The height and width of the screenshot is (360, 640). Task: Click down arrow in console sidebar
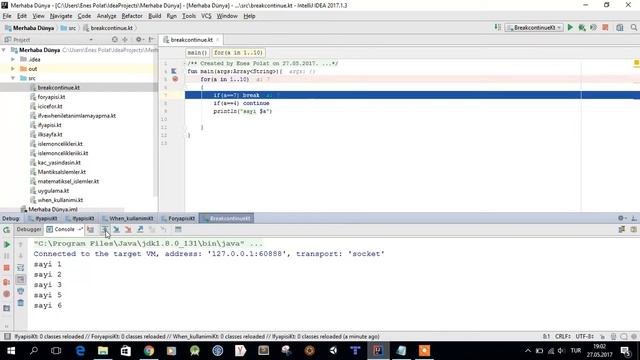tap(20, 256)
